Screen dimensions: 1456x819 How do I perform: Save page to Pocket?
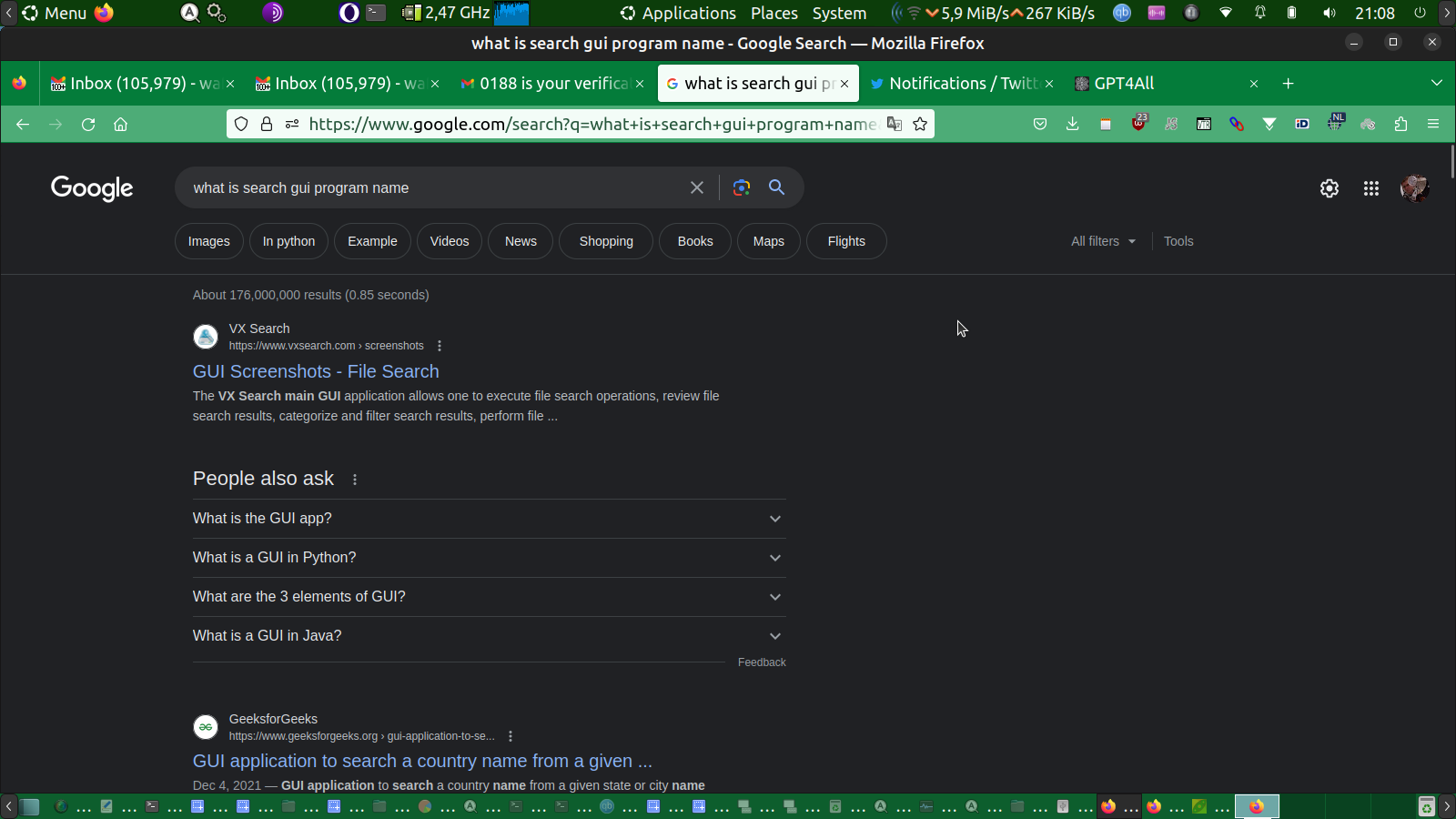(x=1040, y=124)
